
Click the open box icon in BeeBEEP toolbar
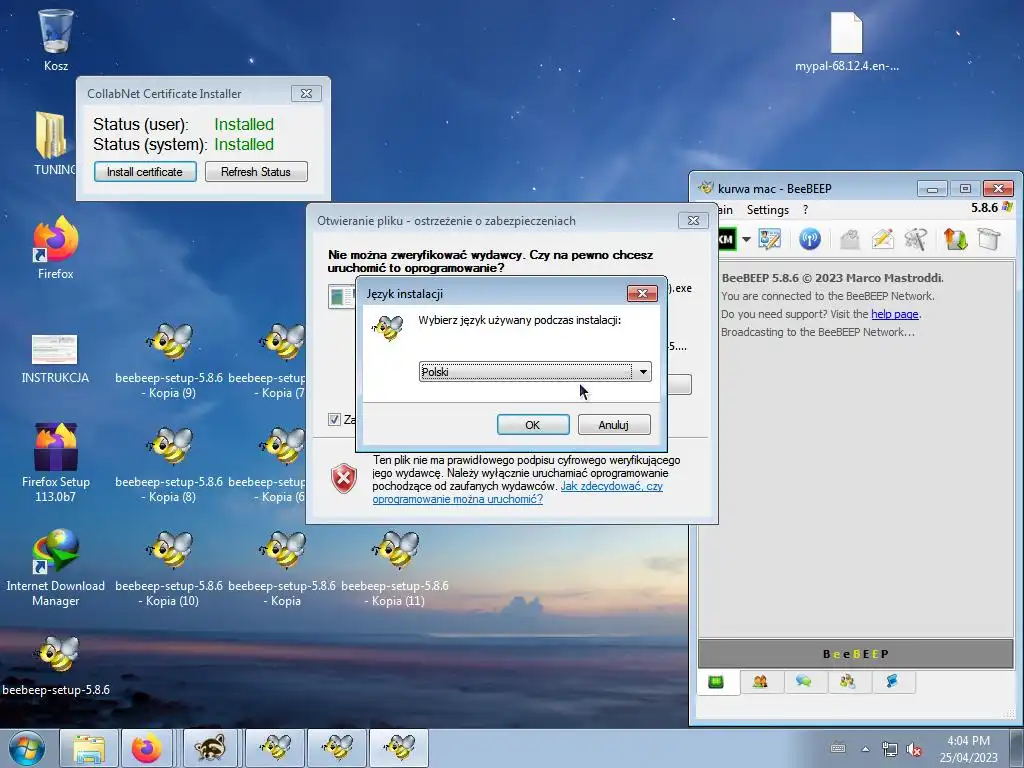[x=989, y=239]
